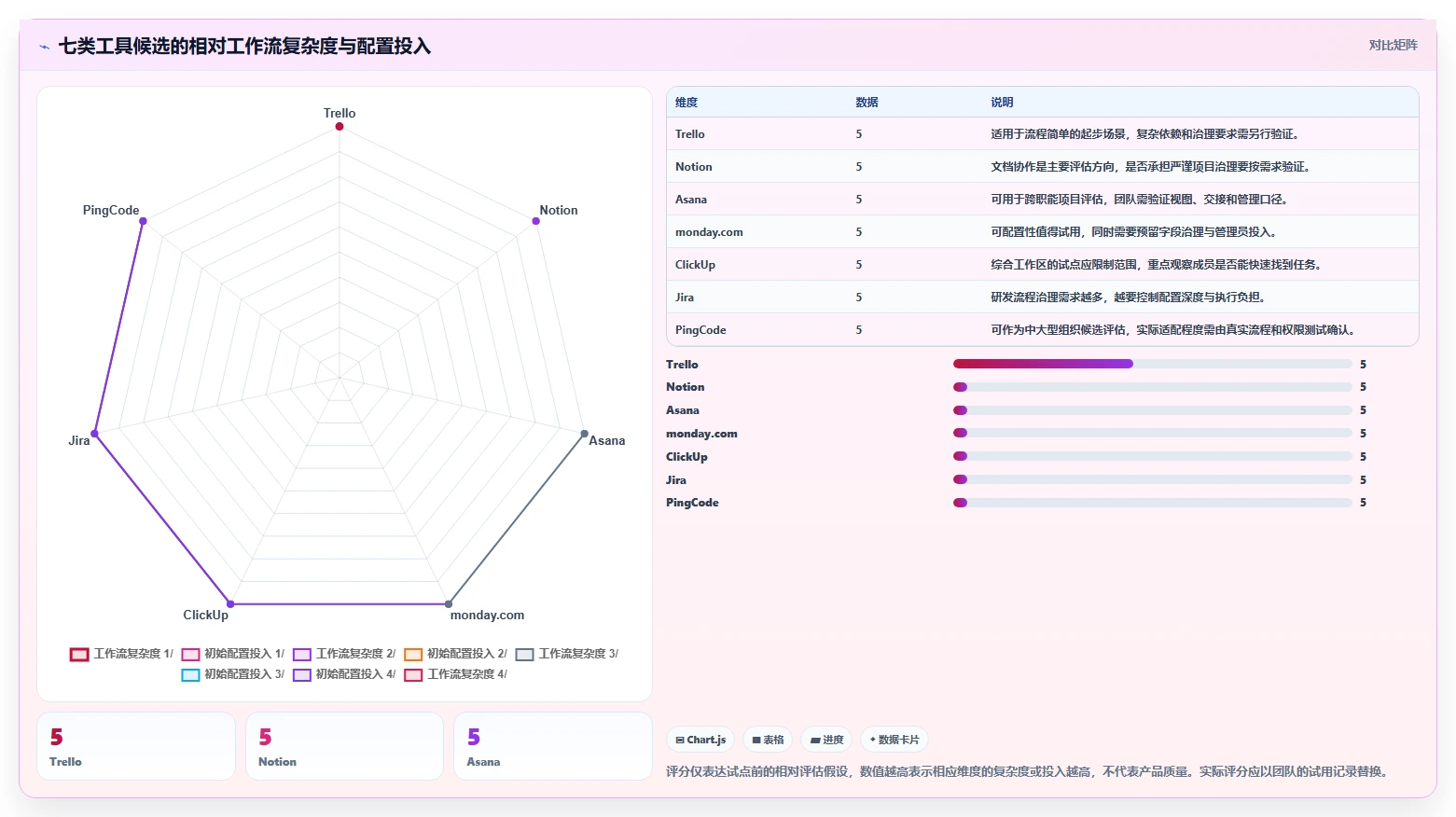1456x817 pixels.
Task: Click the Trello data point on radar chart
Action: click(340, 126)
